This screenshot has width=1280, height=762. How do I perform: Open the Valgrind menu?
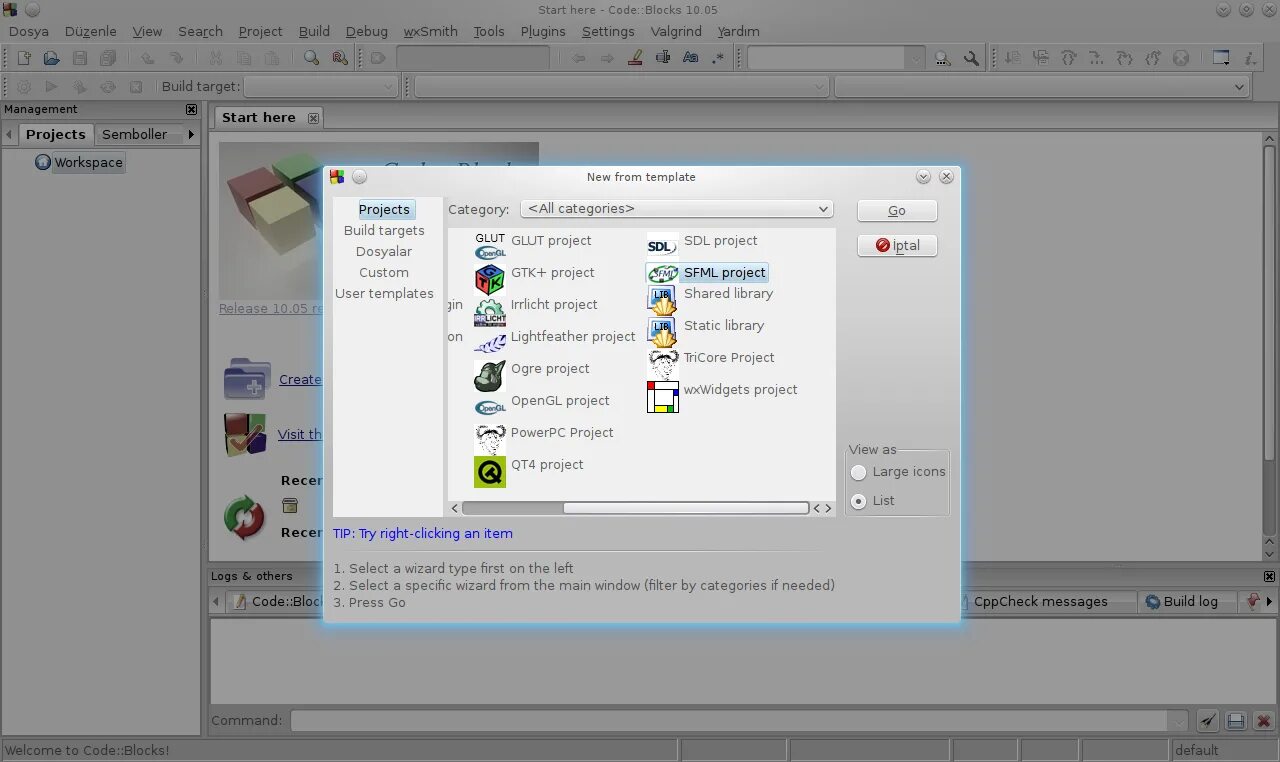(x=676, y=31)
